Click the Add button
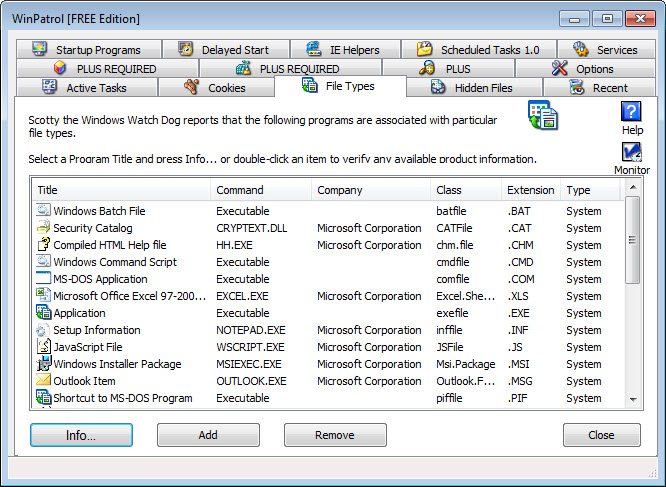666x487 pixels. (x=208, y=435)
